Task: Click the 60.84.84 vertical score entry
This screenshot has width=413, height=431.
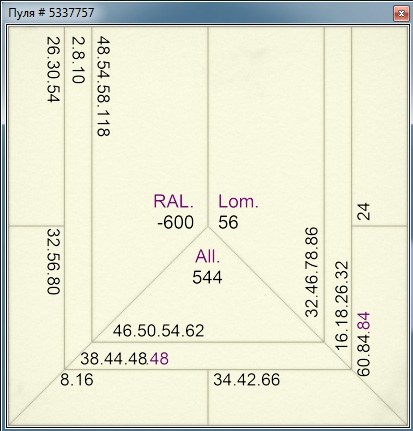Action: click(363, 344)
